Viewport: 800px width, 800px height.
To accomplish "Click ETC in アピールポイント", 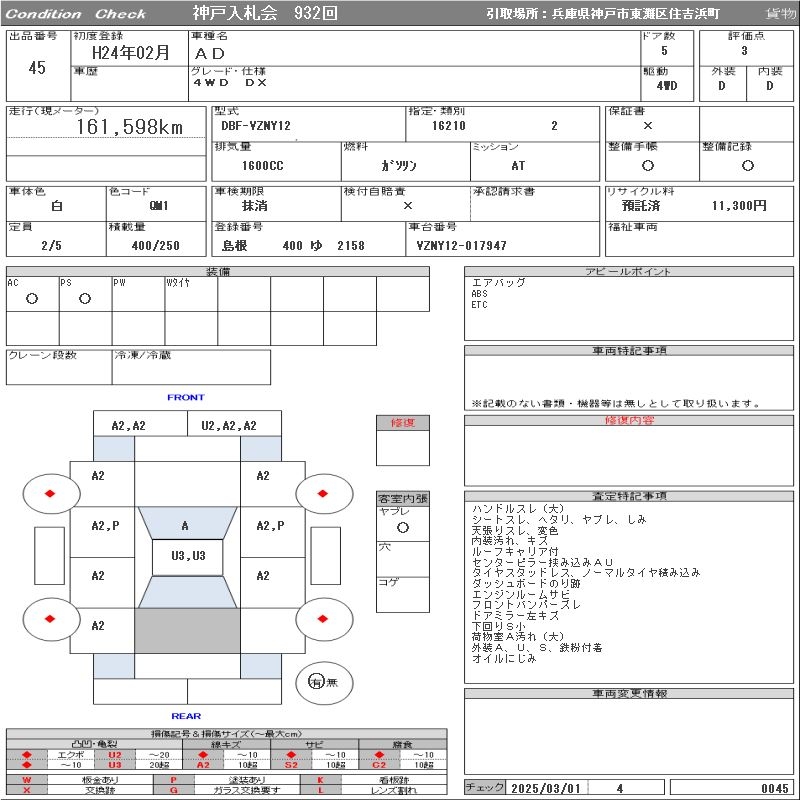I will point(479,305).
